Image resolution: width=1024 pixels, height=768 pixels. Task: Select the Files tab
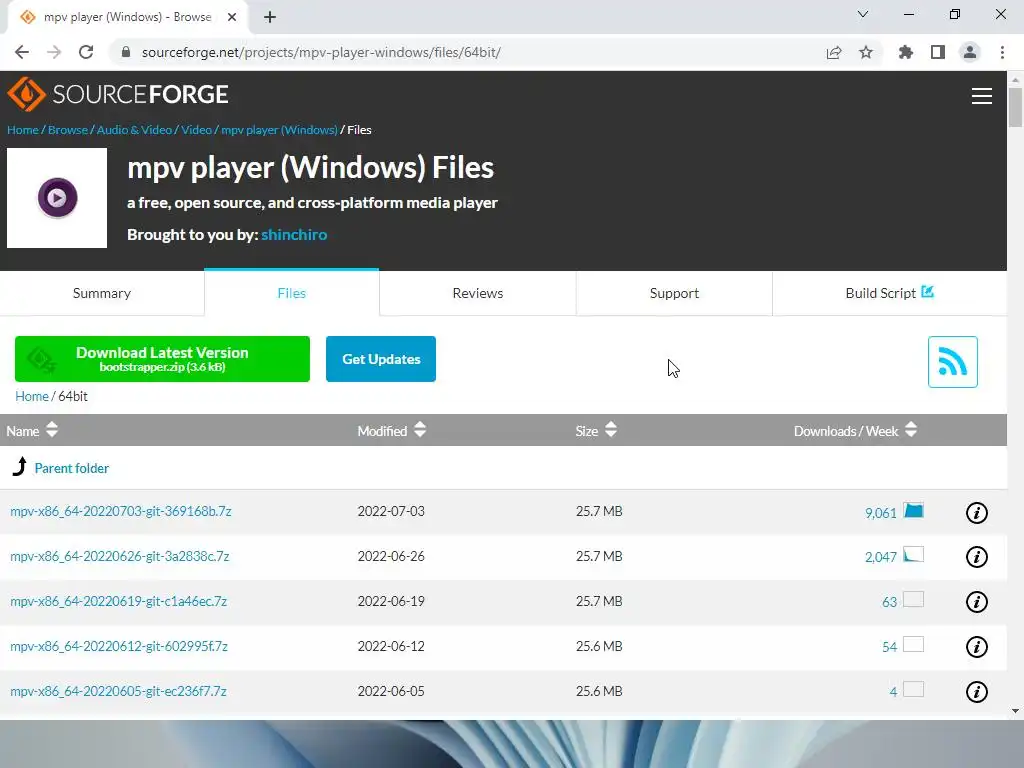pos(291,293)
